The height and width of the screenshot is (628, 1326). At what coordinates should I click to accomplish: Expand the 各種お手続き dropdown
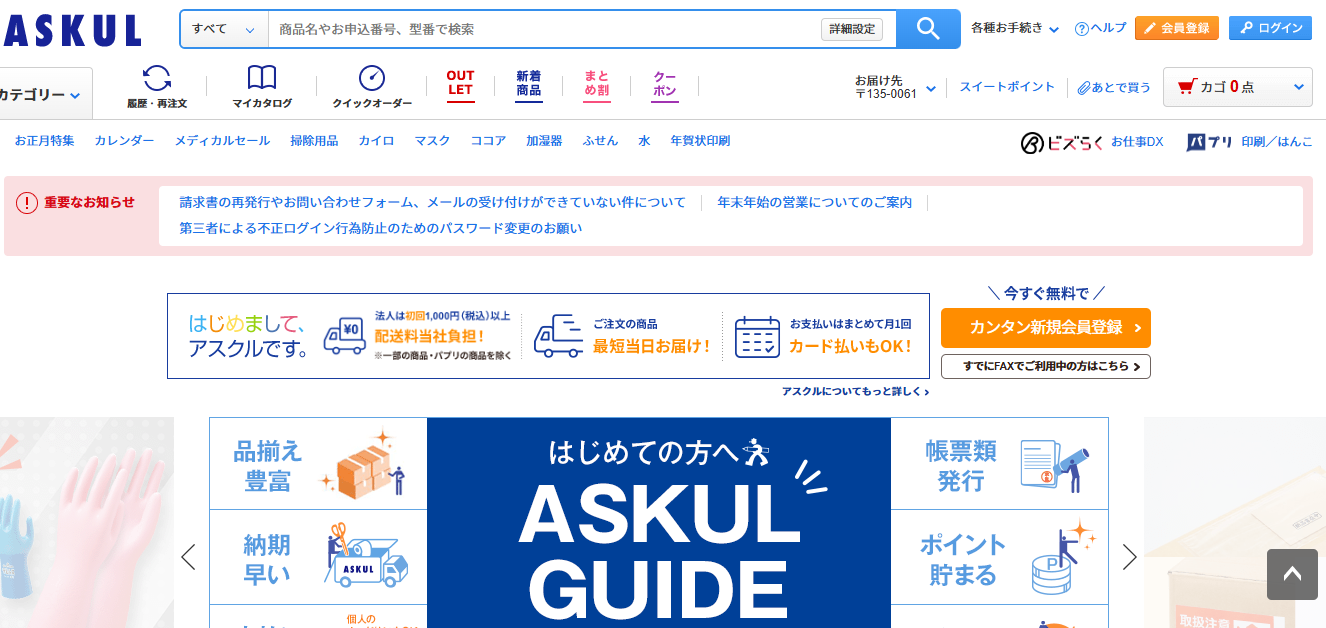[x=1014, y=29]
